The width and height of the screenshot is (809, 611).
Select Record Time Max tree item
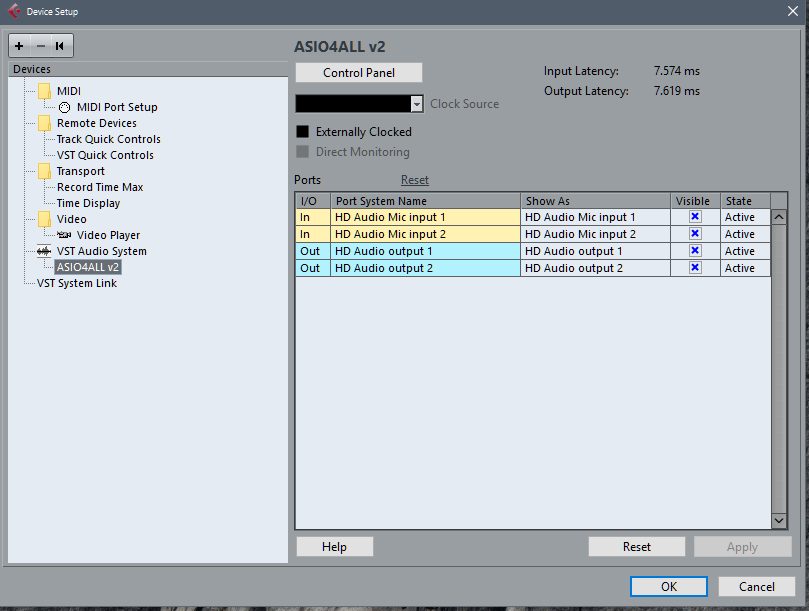[x=100, y=187]
